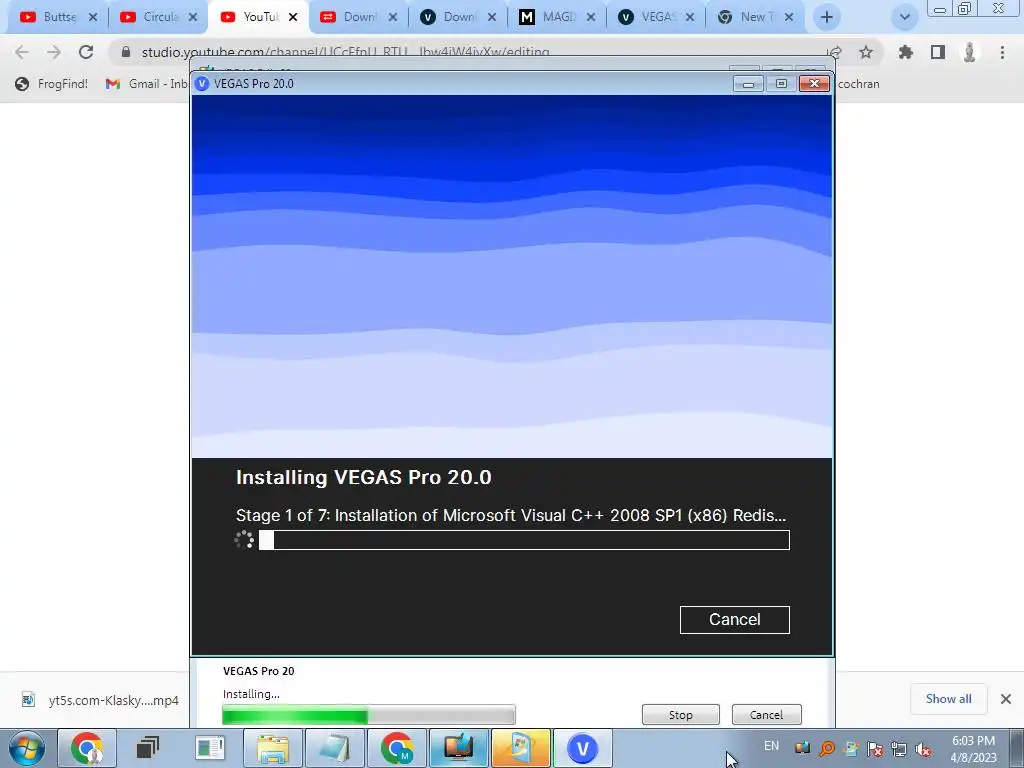Open the Windows Start menu orb

click(x=27, y=748)
